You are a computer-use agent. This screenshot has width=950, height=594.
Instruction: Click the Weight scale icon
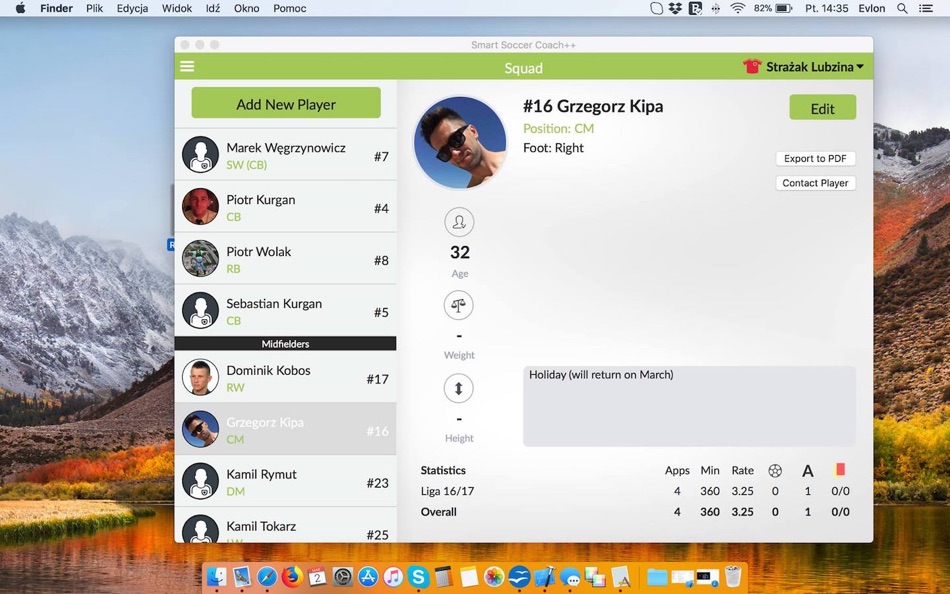coord(459,305)
